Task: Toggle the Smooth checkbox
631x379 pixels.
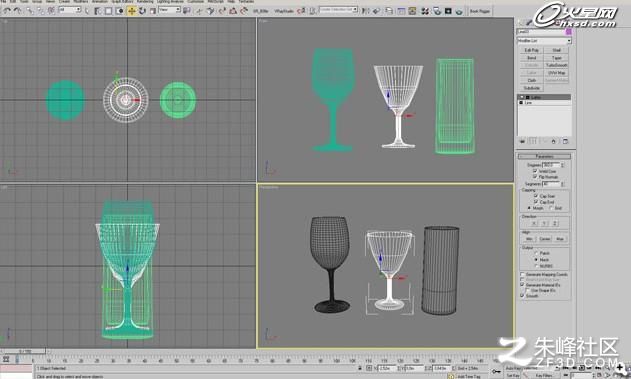Action: (x=522, y=295)
